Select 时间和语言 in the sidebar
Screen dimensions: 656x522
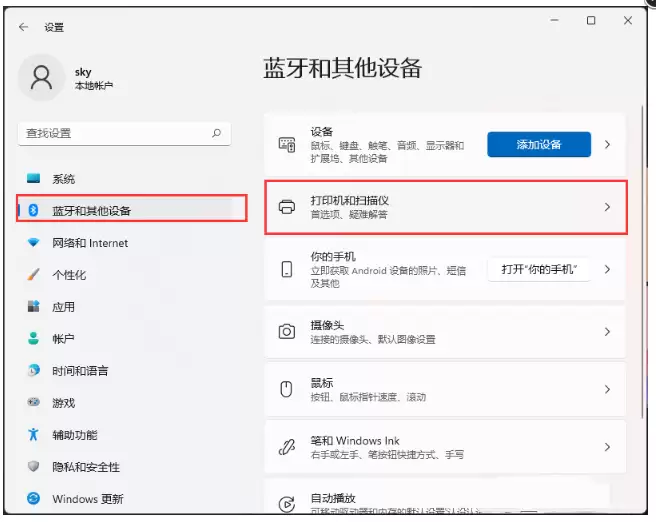pyautogui.click(x=80, y=371)
